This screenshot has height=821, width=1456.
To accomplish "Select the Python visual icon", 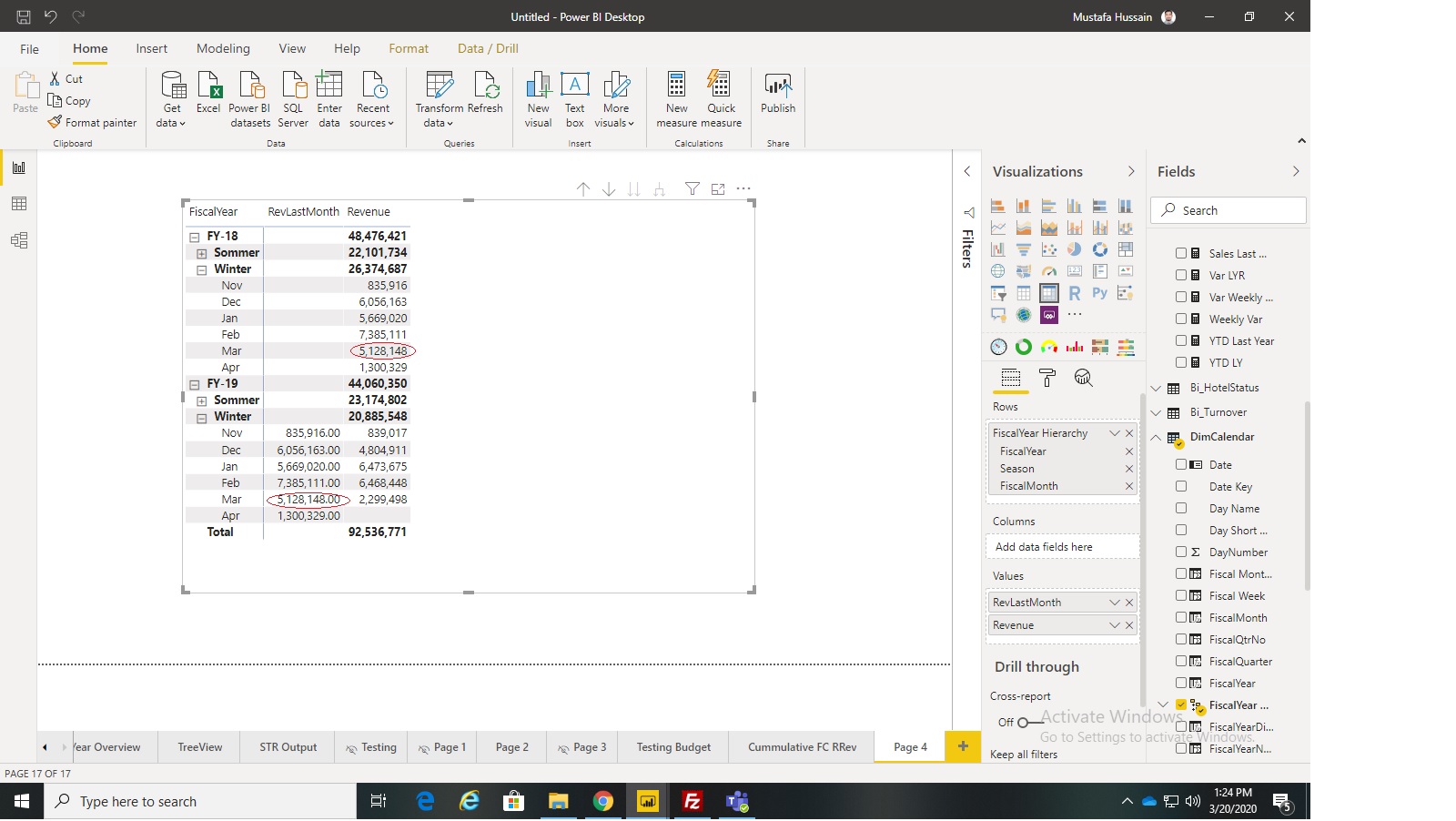I will pyautogui.click(x=1099, y=293).
